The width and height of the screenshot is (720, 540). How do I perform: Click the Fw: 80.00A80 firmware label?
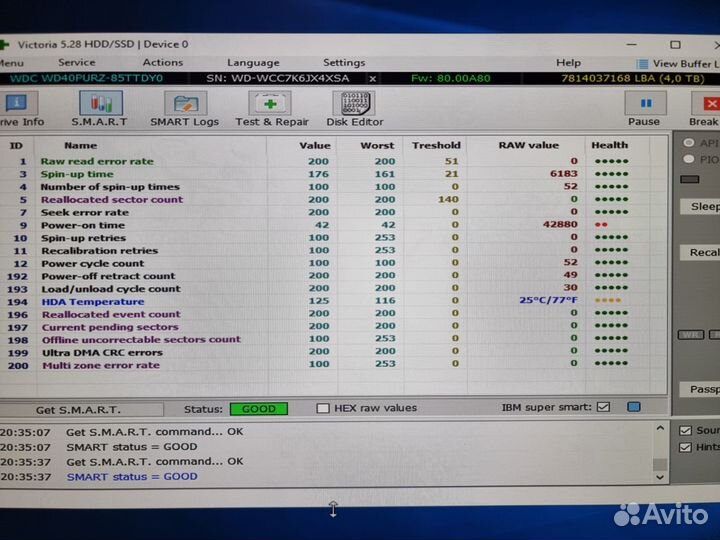point(450,79)
